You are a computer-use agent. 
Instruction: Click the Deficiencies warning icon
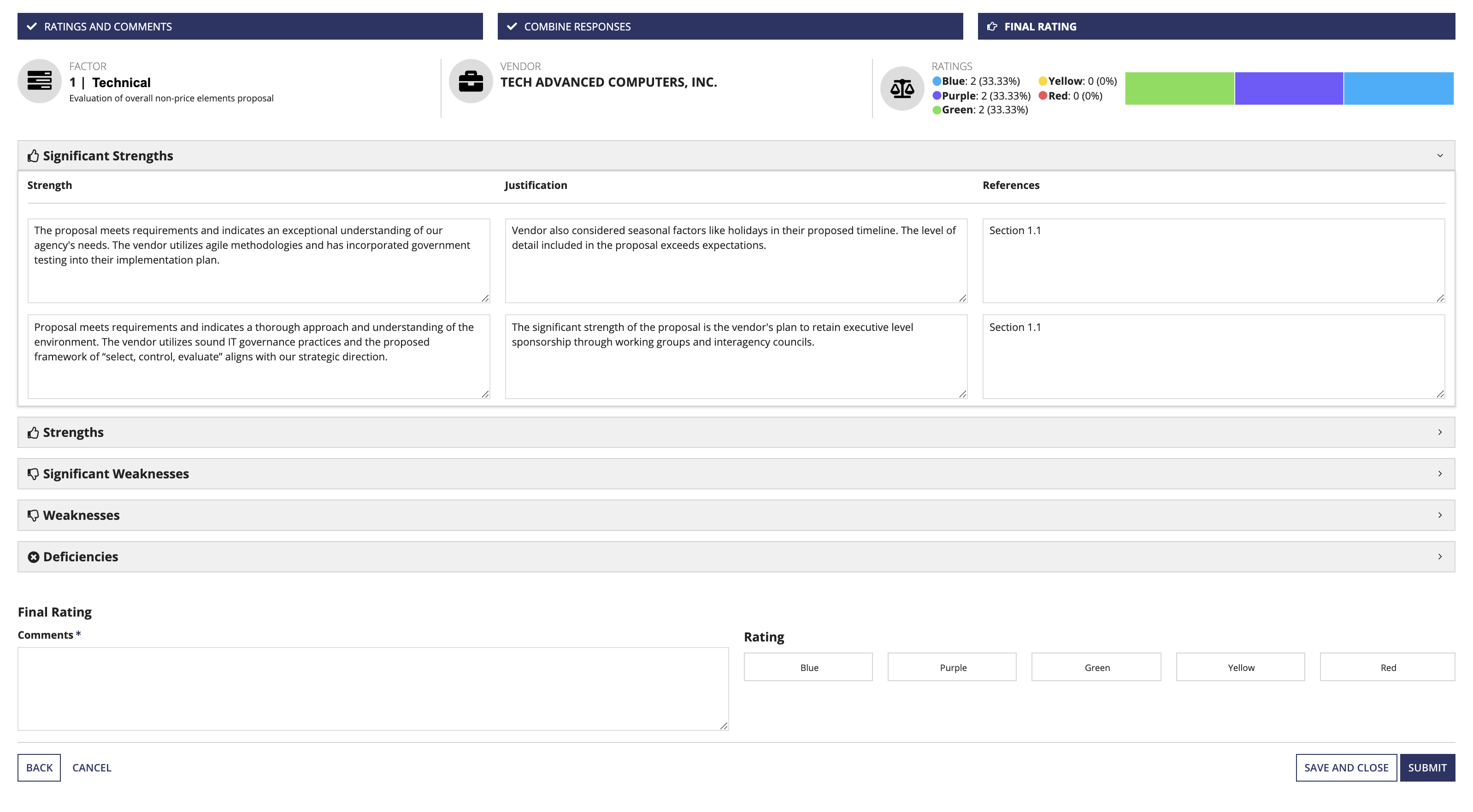point(31,556)
